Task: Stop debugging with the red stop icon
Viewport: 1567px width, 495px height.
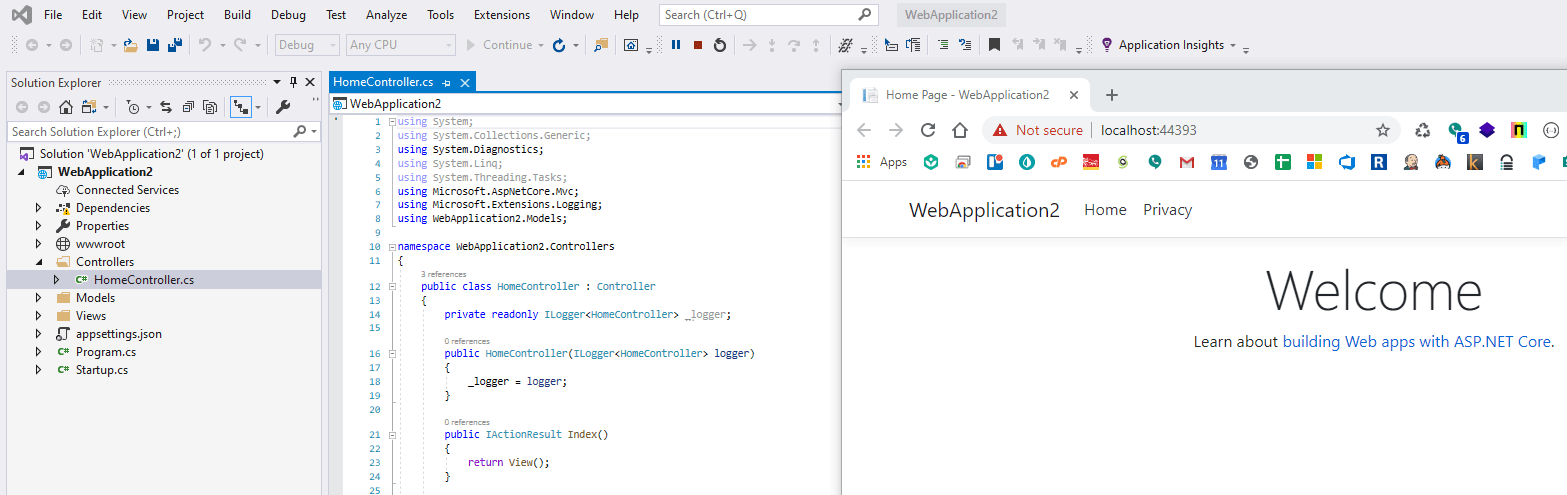Action: (697, 45)
